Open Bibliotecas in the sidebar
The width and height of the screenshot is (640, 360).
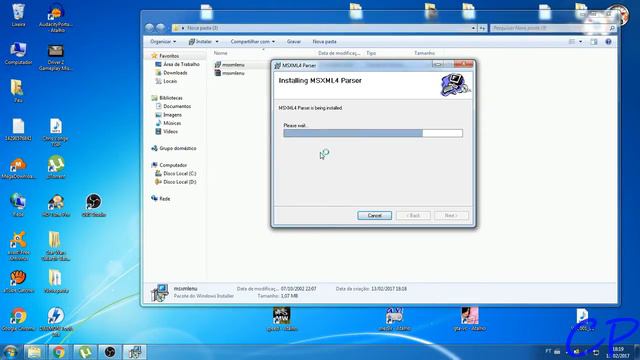(171, 98)
